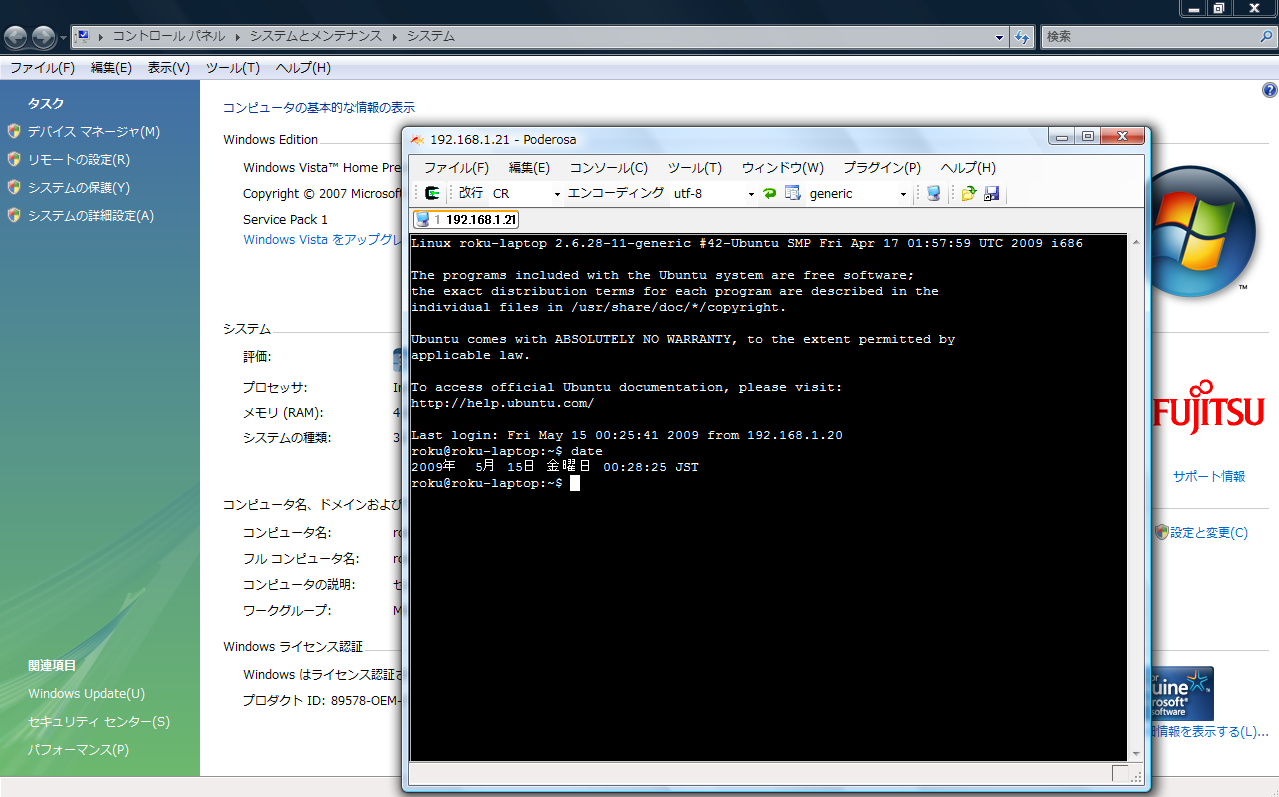1279x797 pixels.
Task: Click the Back arrow in the Control Panel window
Action: (16, 37)
